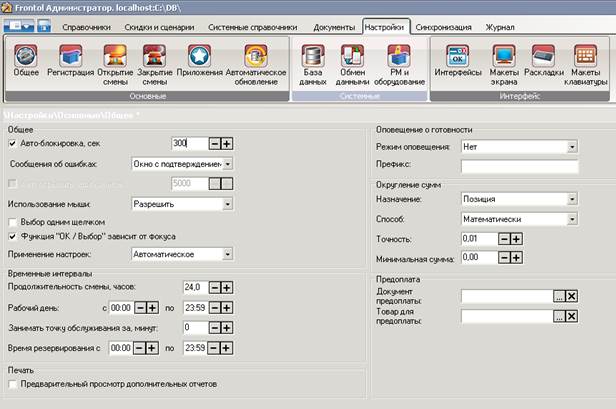Click the Префикс input field
This screenshot has width=616, height=409.
pos(520,165)
